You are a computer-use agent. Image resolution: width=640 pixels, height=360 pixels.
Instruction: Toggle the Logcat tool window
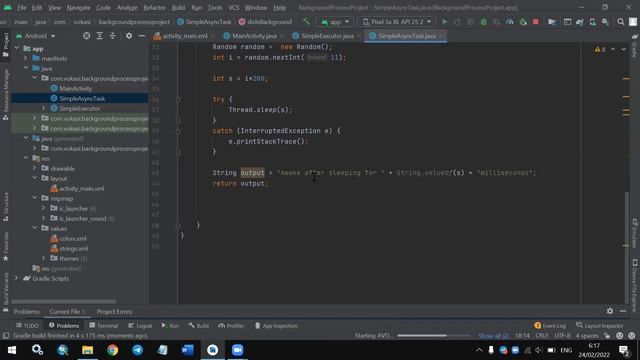pos(140,325)
